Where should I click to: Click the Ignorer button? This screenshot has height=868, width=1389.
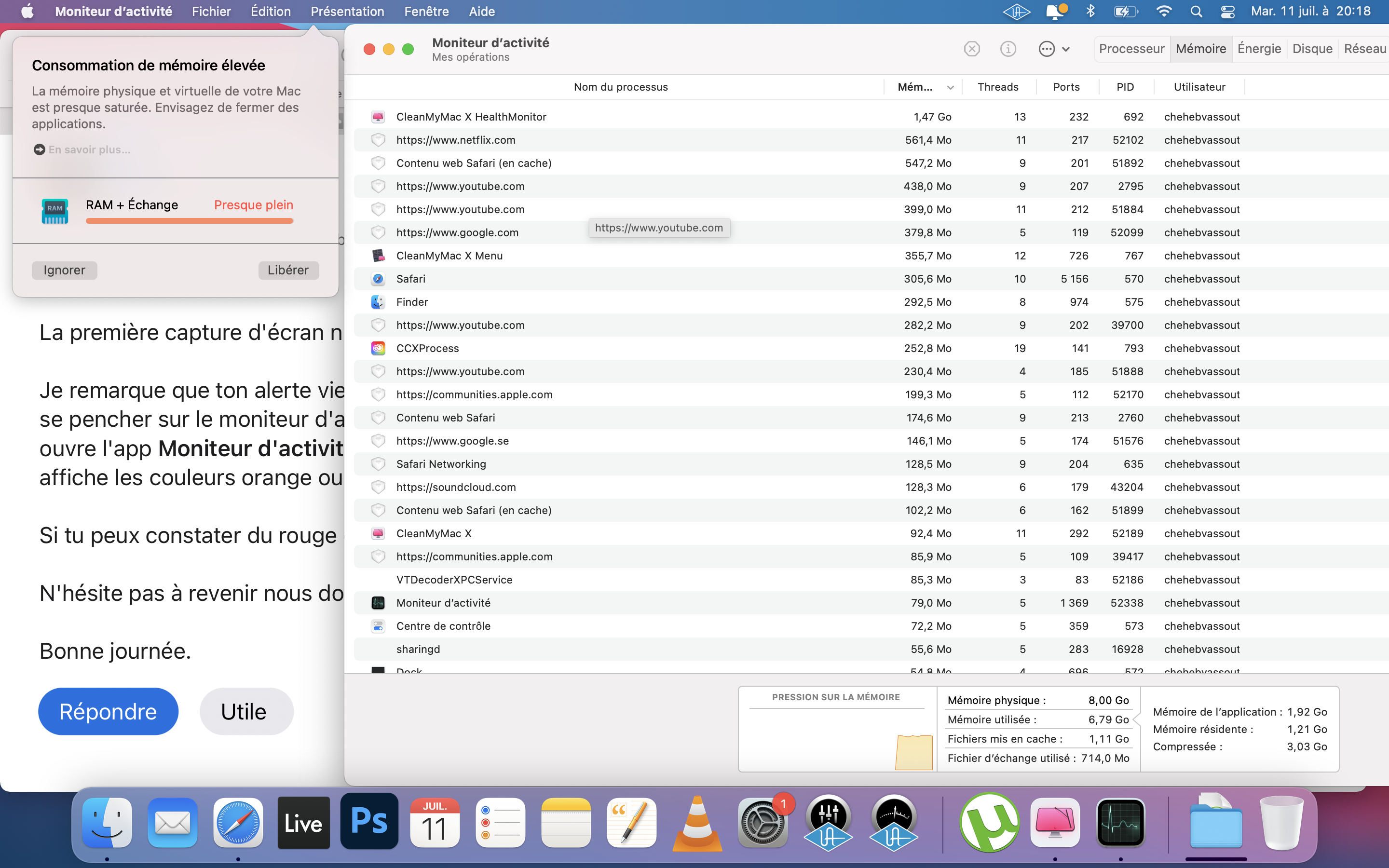64,270
